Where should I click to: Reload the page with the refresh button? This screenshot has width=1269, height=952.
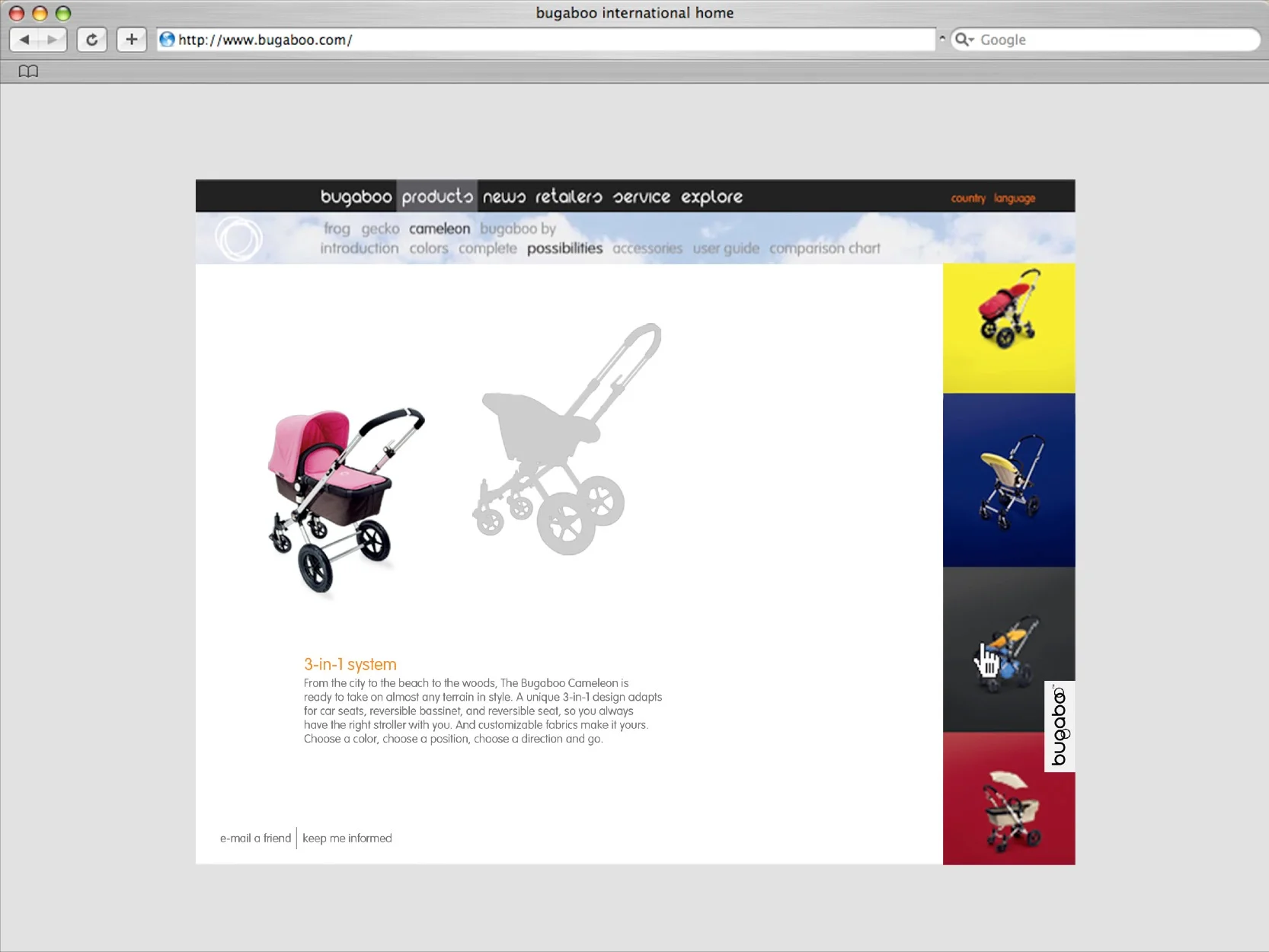click(92, 40)
